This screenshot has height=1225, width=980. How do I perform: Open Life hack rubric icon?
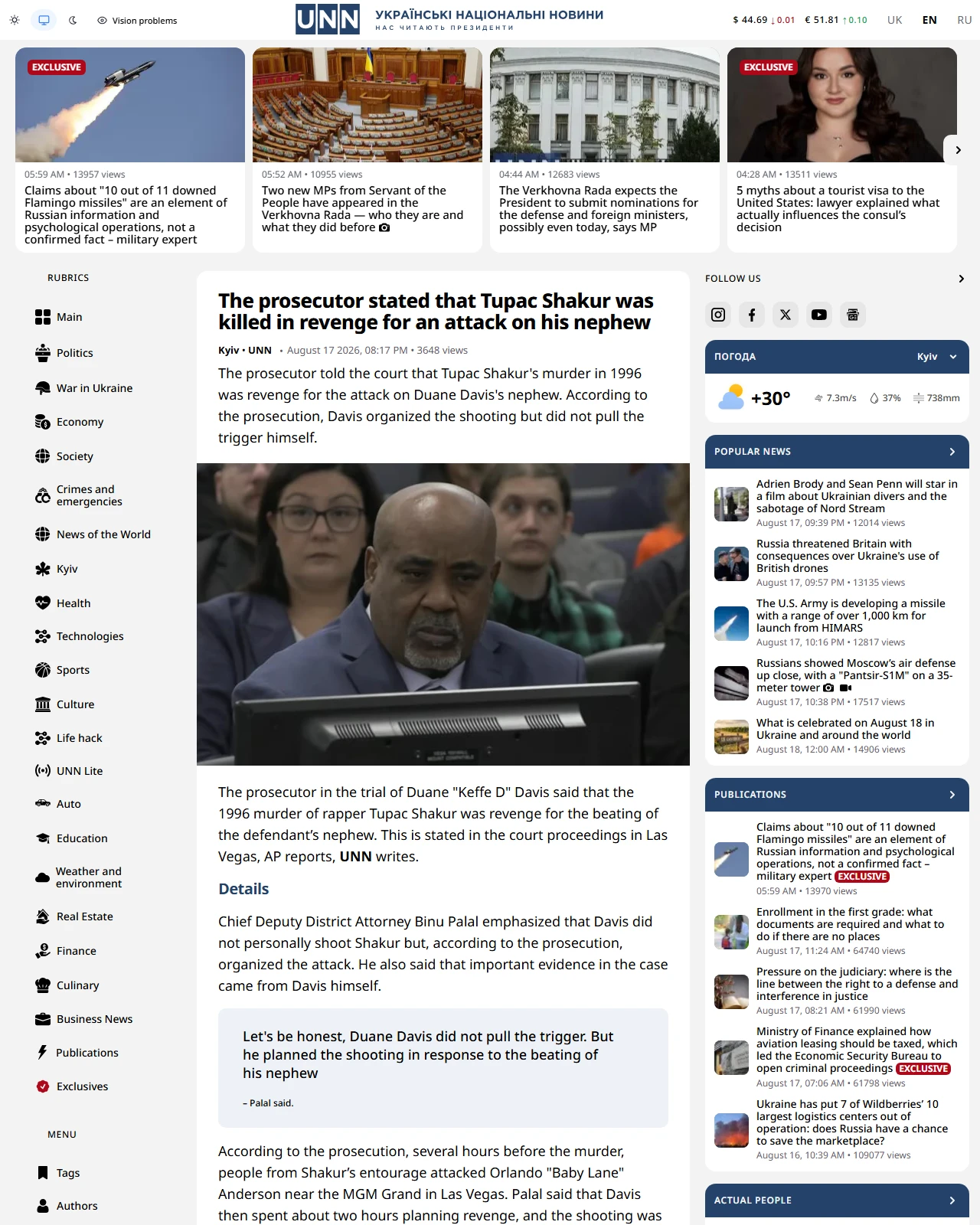[43, 738]
